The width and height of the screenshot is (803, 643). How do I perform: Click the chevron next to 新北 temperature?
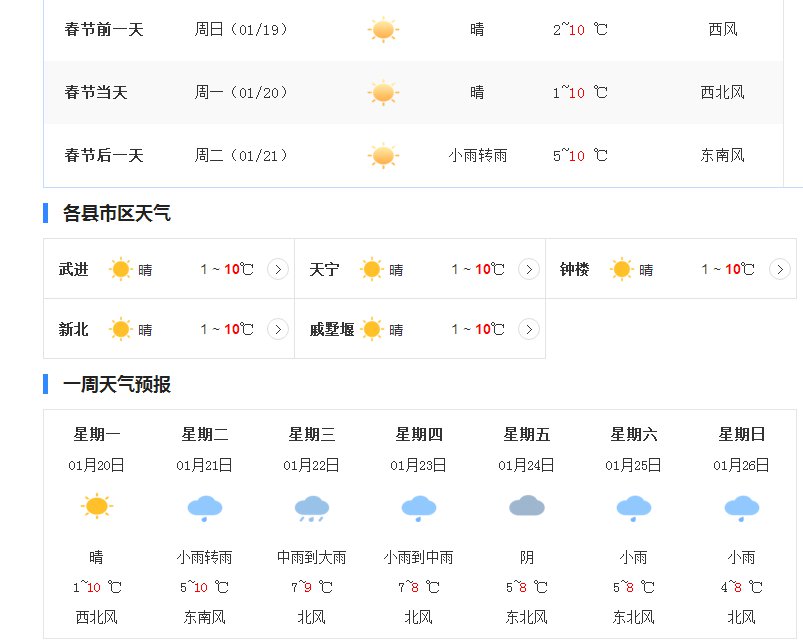coord(278,329)
